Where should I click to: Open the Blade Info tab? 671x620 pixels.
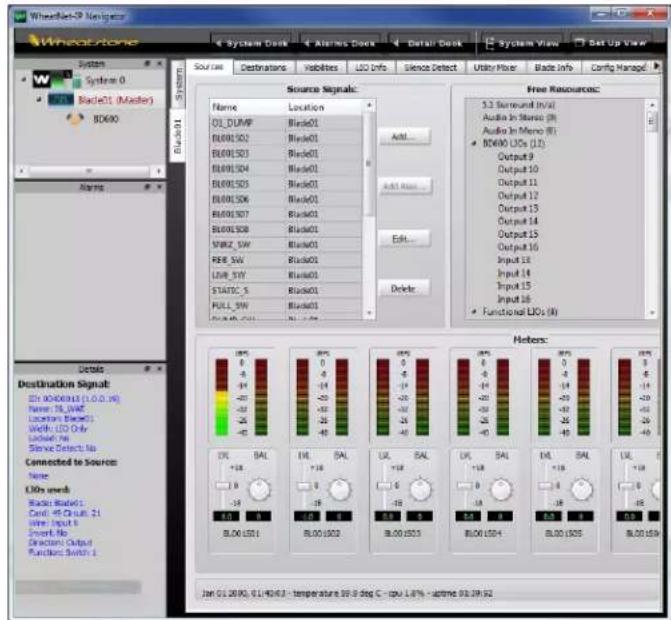554,68
